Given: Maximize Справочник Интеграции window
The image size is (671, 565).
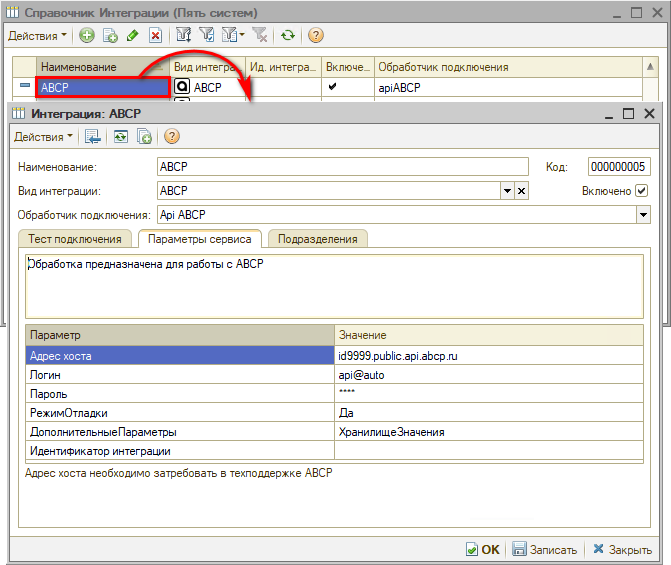Looking at the screenshot, I should coord(636,13).
